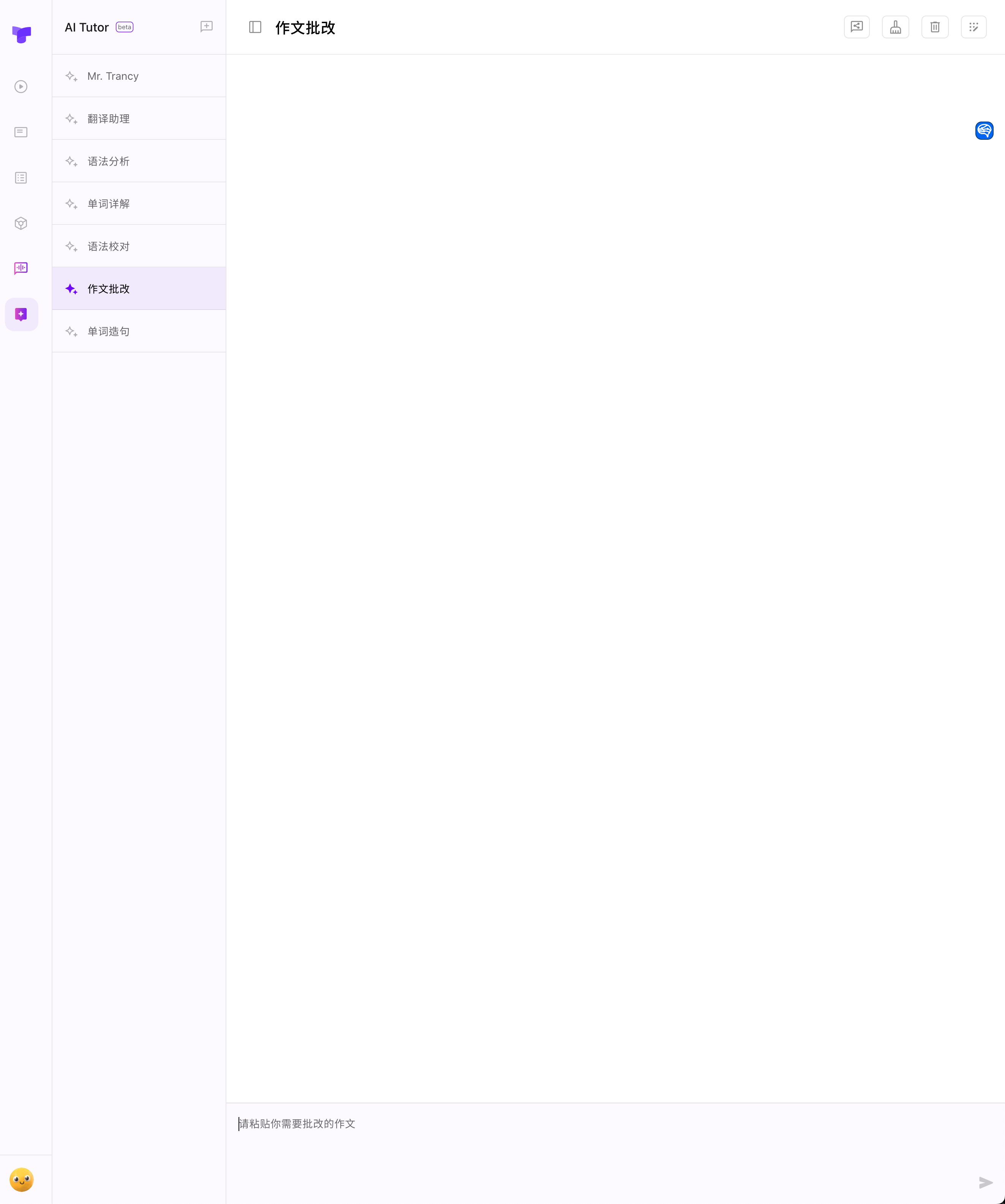Open the cube sidebar icon

pos(21,224)
